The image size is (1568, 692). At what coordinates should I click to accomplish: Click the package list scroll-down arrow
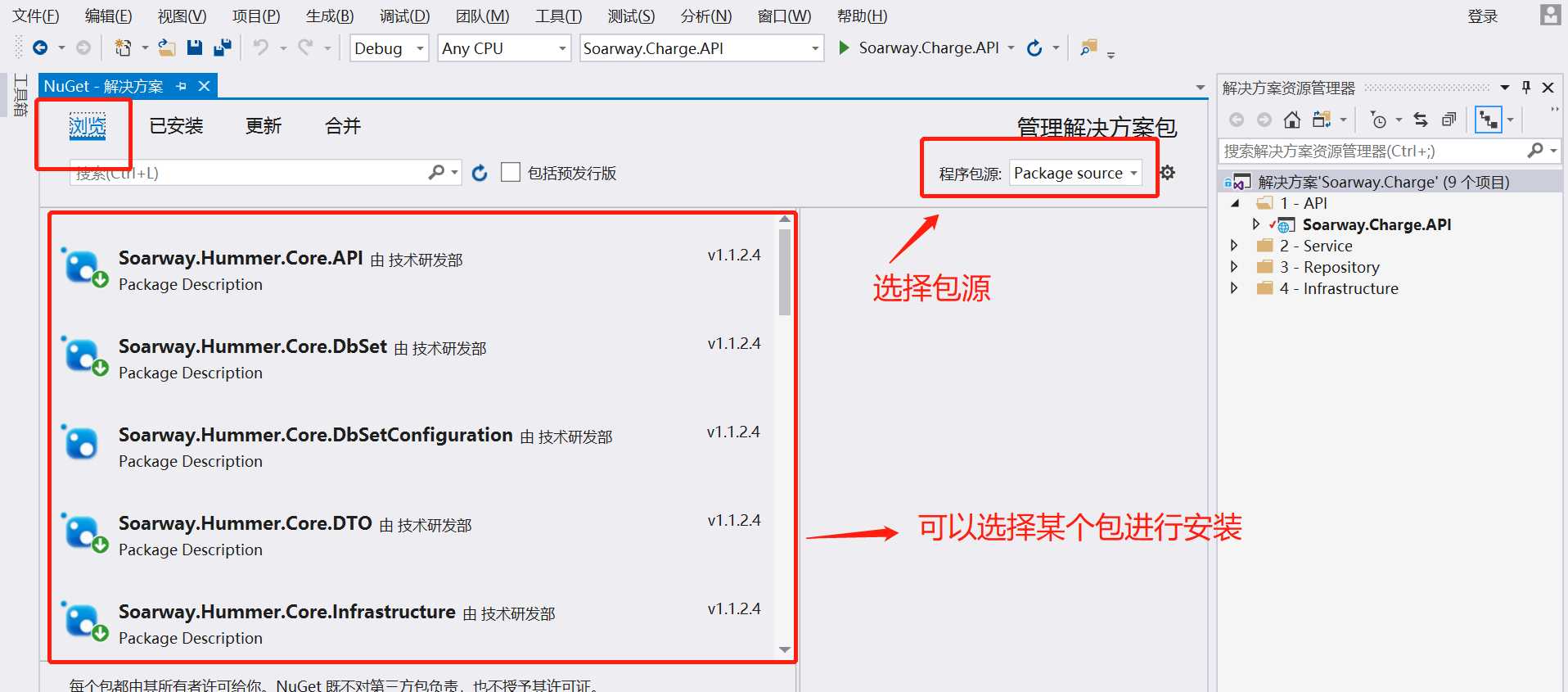tap(785, 649)
